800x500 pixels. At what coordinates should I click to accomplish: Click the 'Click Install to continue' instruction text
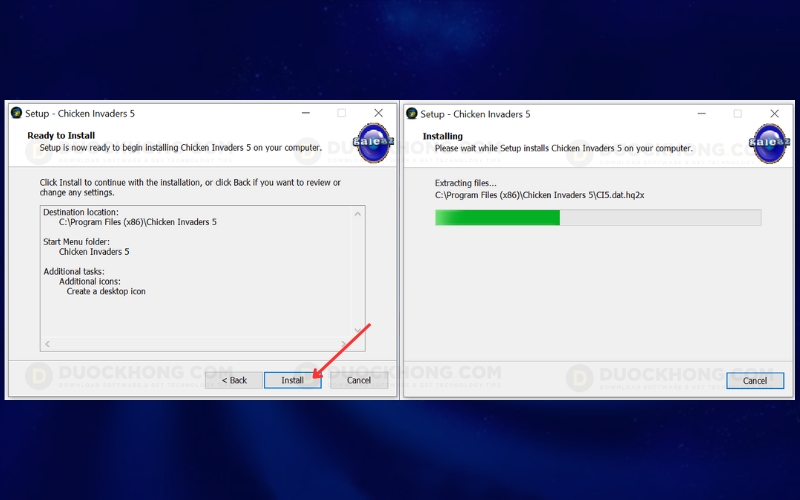pyautogui.click(x=190, y=187)
